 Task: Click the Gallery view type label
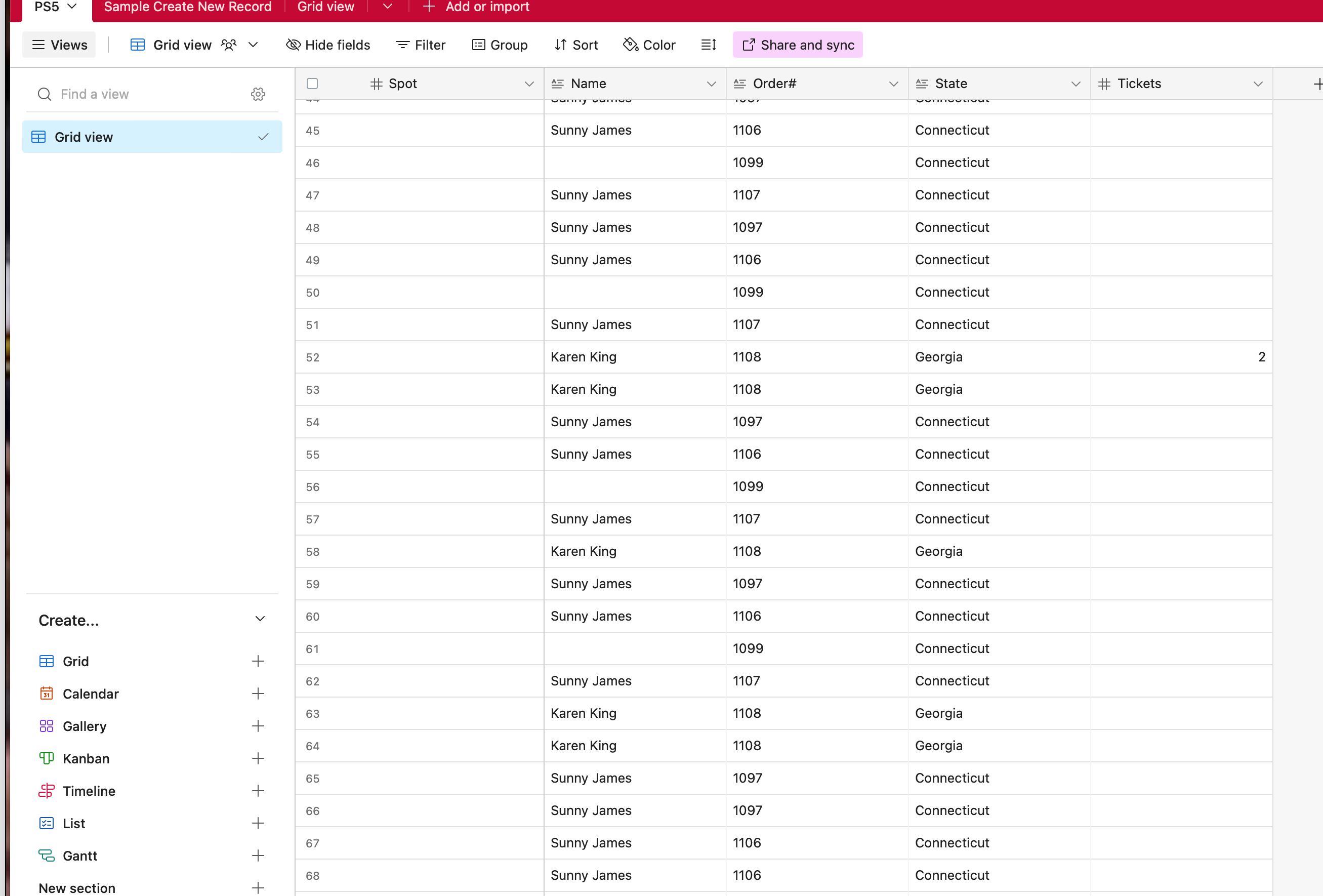pyautogui.click(x=84, y=726)
